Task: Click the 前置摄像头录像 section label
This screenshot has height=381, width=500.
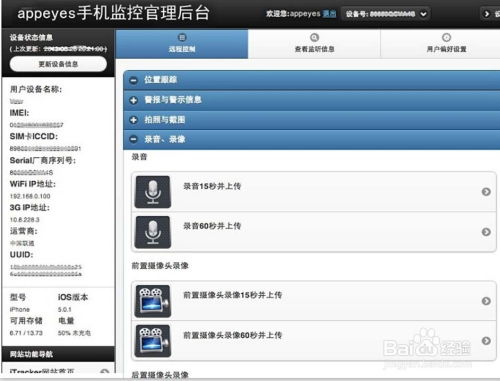Action: click(x=160, y=266)
